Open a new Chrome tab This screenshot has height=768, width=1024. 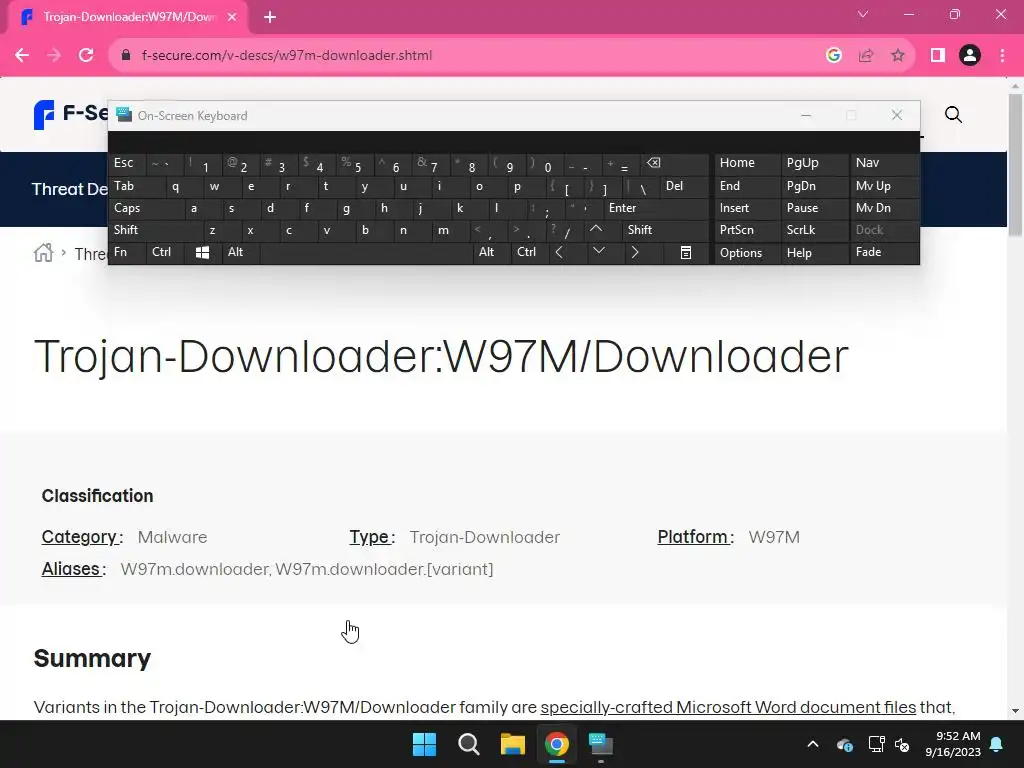tap(270, 17)
